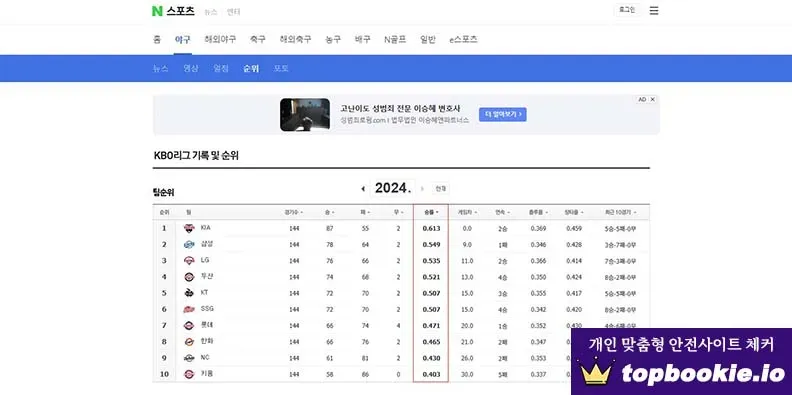
Task: Click KIA's win rate 0.613
Action: click(x=431, y=228)
